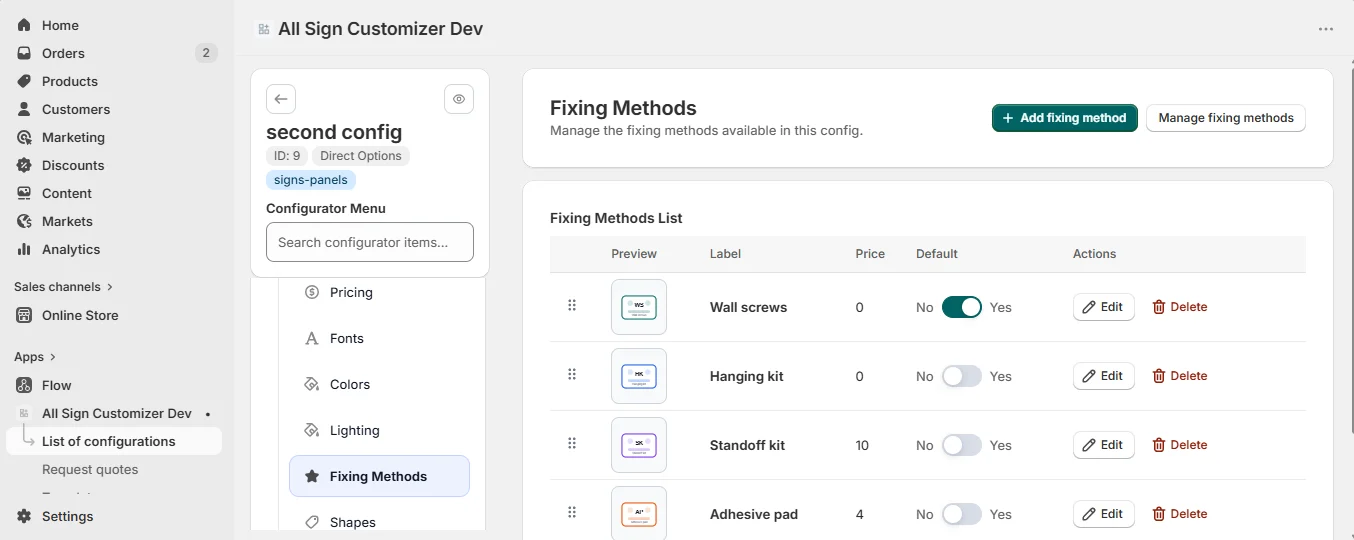Click the Direct Options badge

pos(360,156)
